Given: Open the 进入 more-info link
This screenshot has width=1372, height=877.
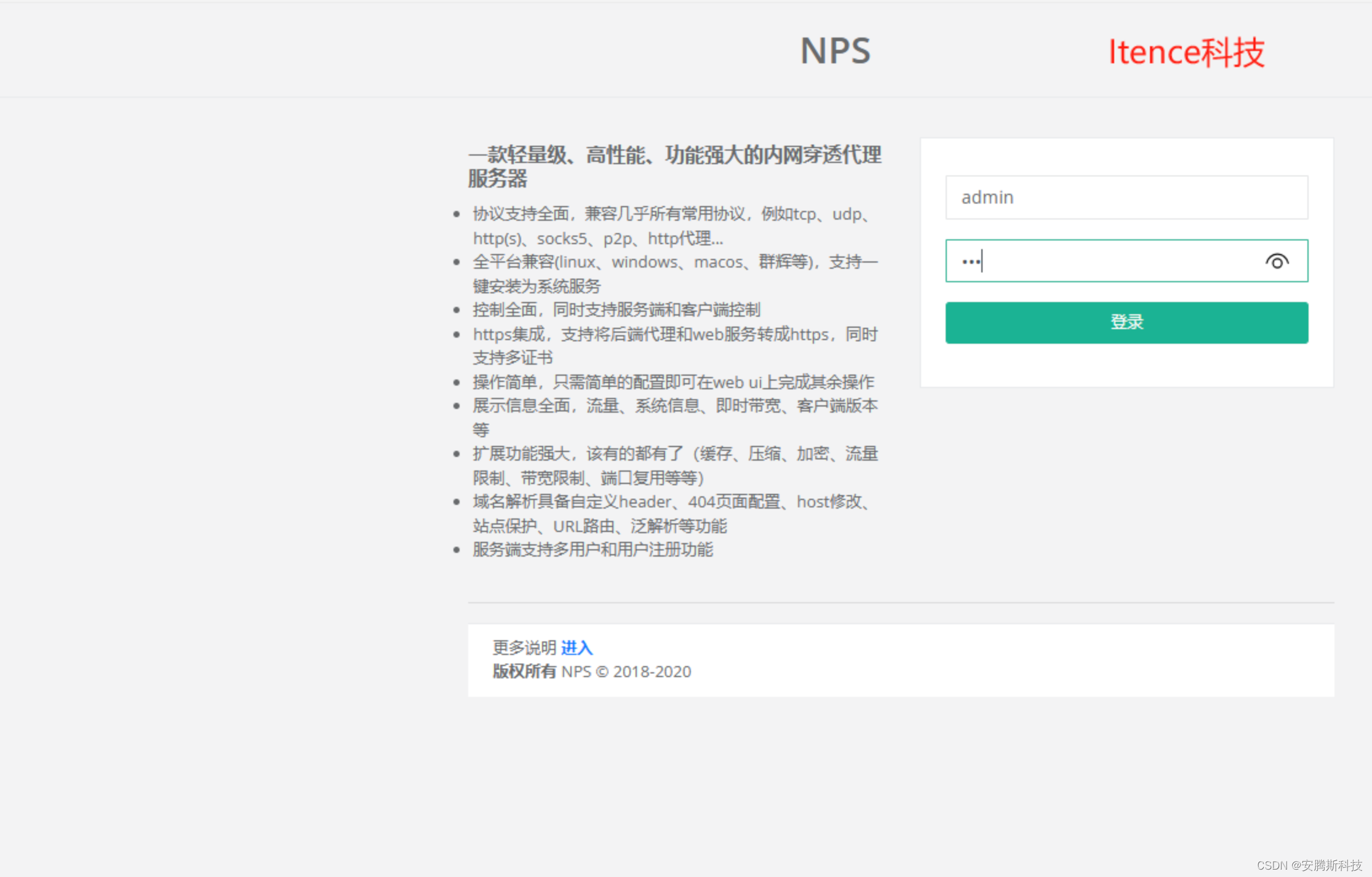Looking at the screenshot, I should [x=576, y=648].
